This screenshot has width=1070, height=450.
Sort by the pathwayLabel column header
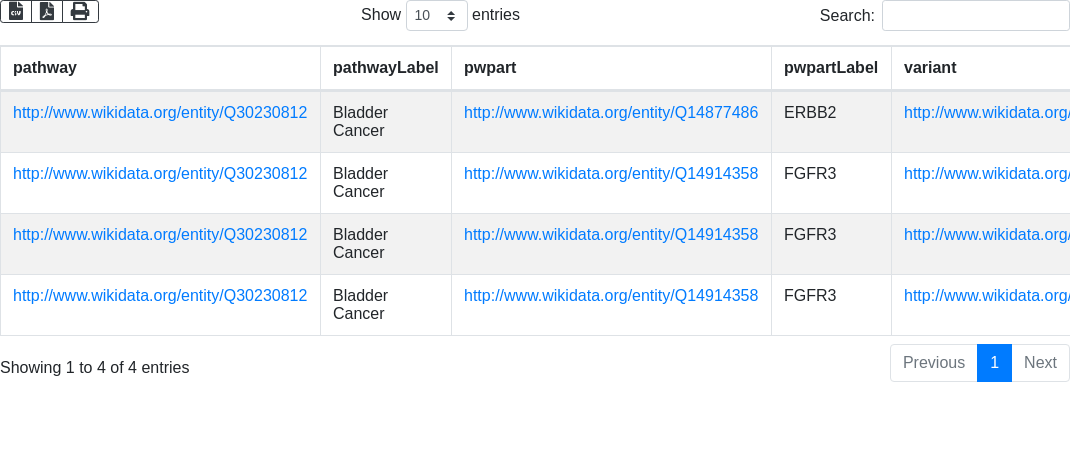point(386,68)
